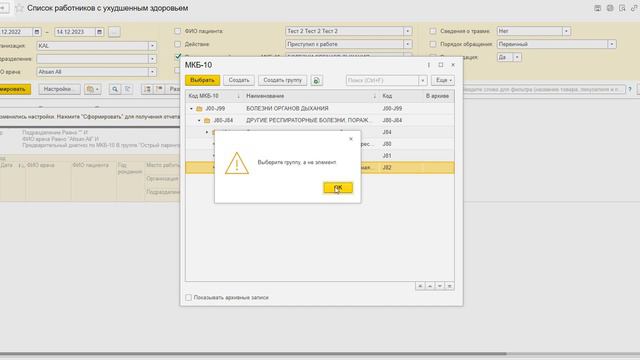Click the report filter words input field
The width and height of the screenshot is (640, 360).
(x=544, y=89)
